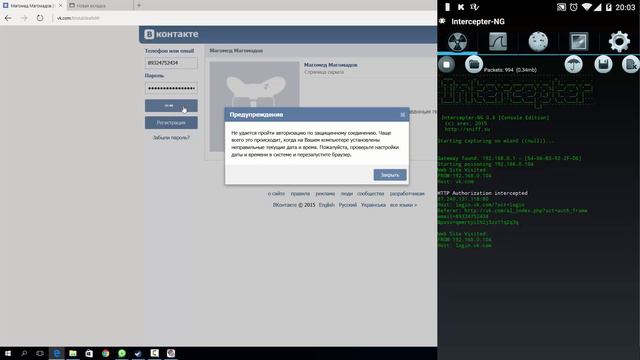Image resolution: width=640 pixels, height=360 pixels.
Task: Clear the log with document-X icon
Action: click(631, 64)
